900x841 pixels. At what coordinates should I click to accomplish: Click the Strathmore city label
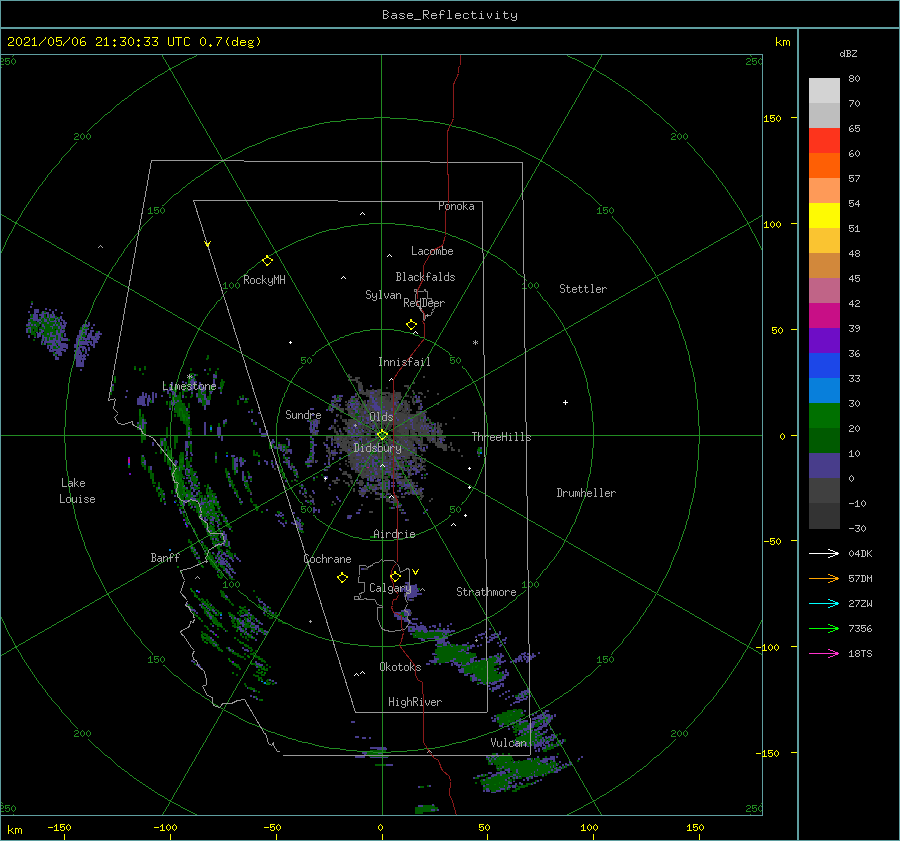coord(486,592)
